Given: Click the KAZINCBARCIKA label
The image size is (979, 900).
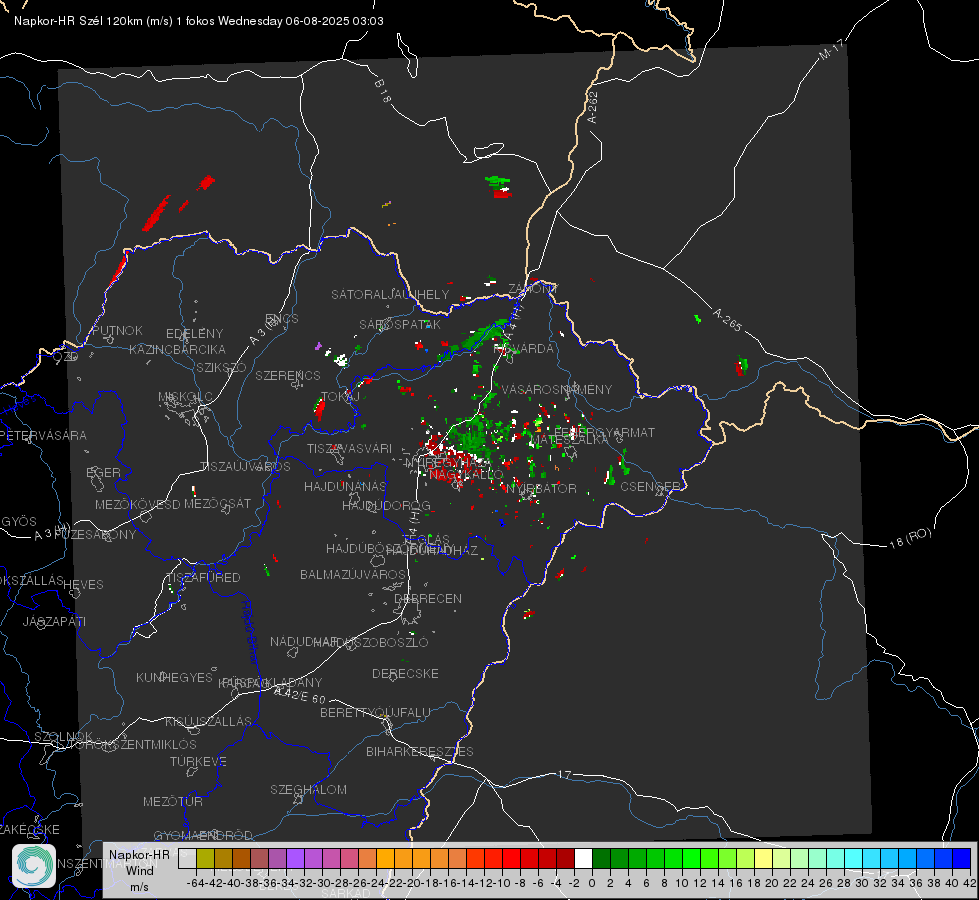Looking at the screenshot, I should pos(177,349).
